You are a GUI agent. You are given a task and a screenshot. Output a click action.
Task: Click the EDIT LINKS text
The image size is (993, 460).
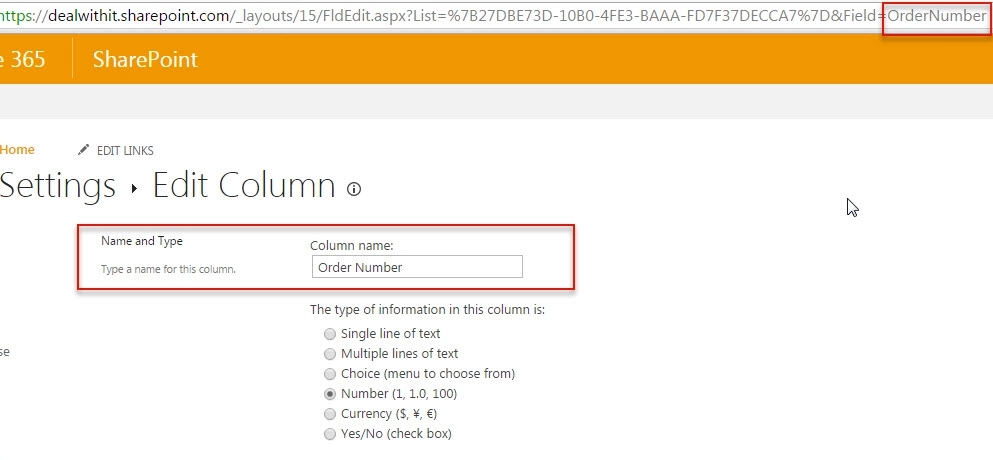tap(125, 151)
